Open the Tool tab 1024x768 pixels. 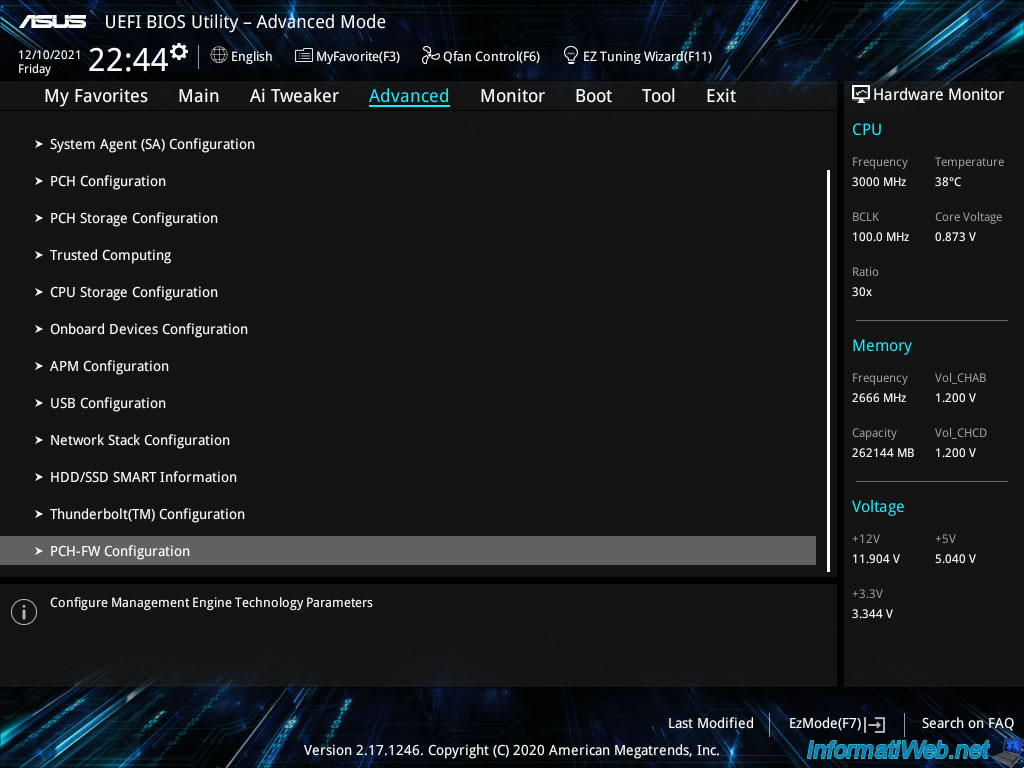pos(658,96)
